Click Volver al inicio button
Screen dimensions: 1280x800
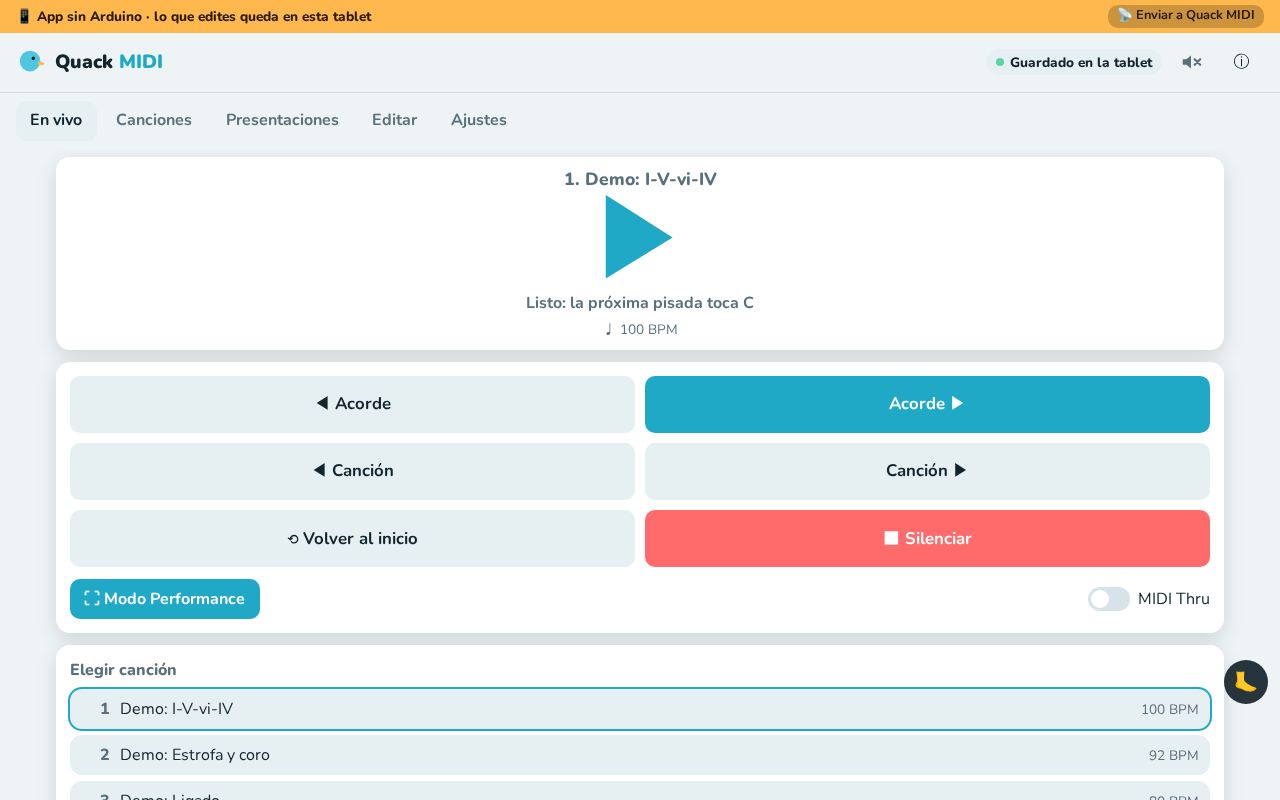point(352,538)
